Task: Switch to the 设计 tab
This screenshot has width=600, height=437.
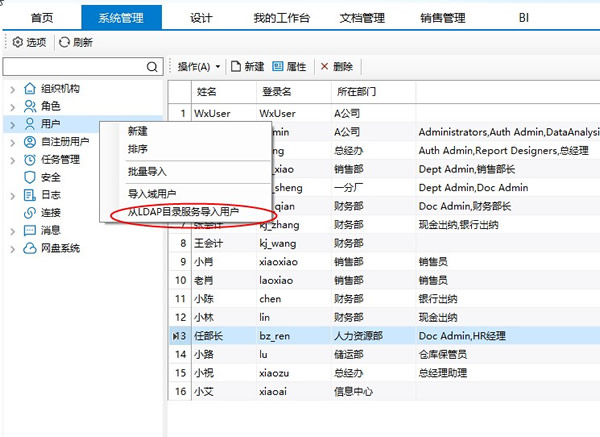Action: coord(202,17)
